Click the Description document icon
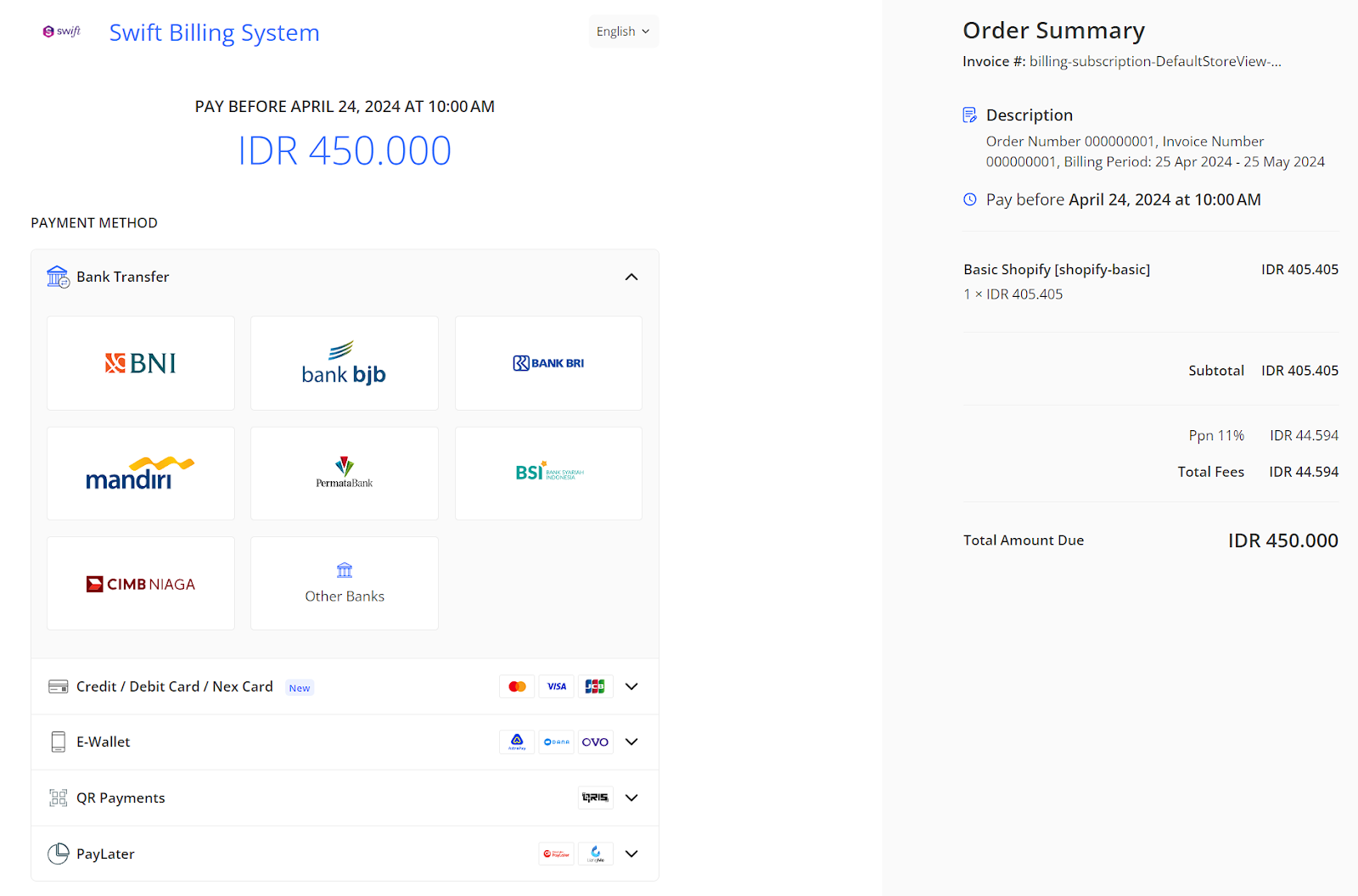The image size is (1358, 896). 970,115
